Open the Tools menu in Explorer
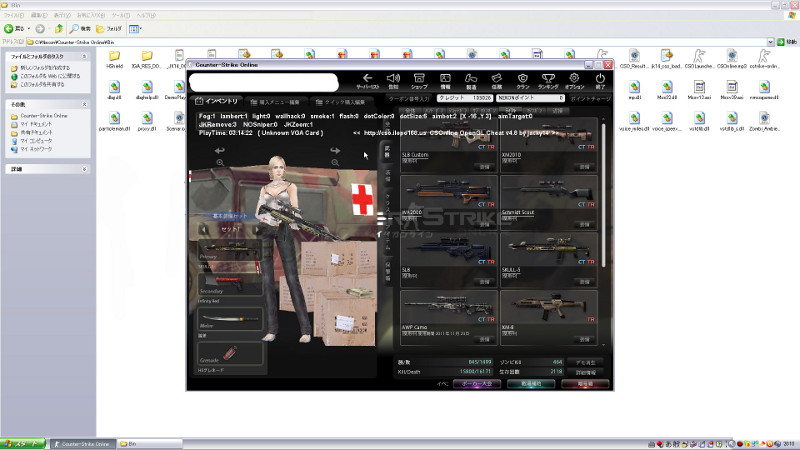Viewport: 800px width, 450px height. click(x=120, y=15)
